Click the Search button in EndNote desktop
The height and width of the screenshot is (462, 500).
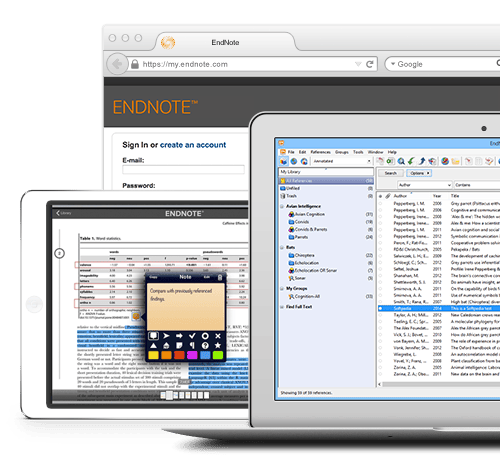(391, 173)
